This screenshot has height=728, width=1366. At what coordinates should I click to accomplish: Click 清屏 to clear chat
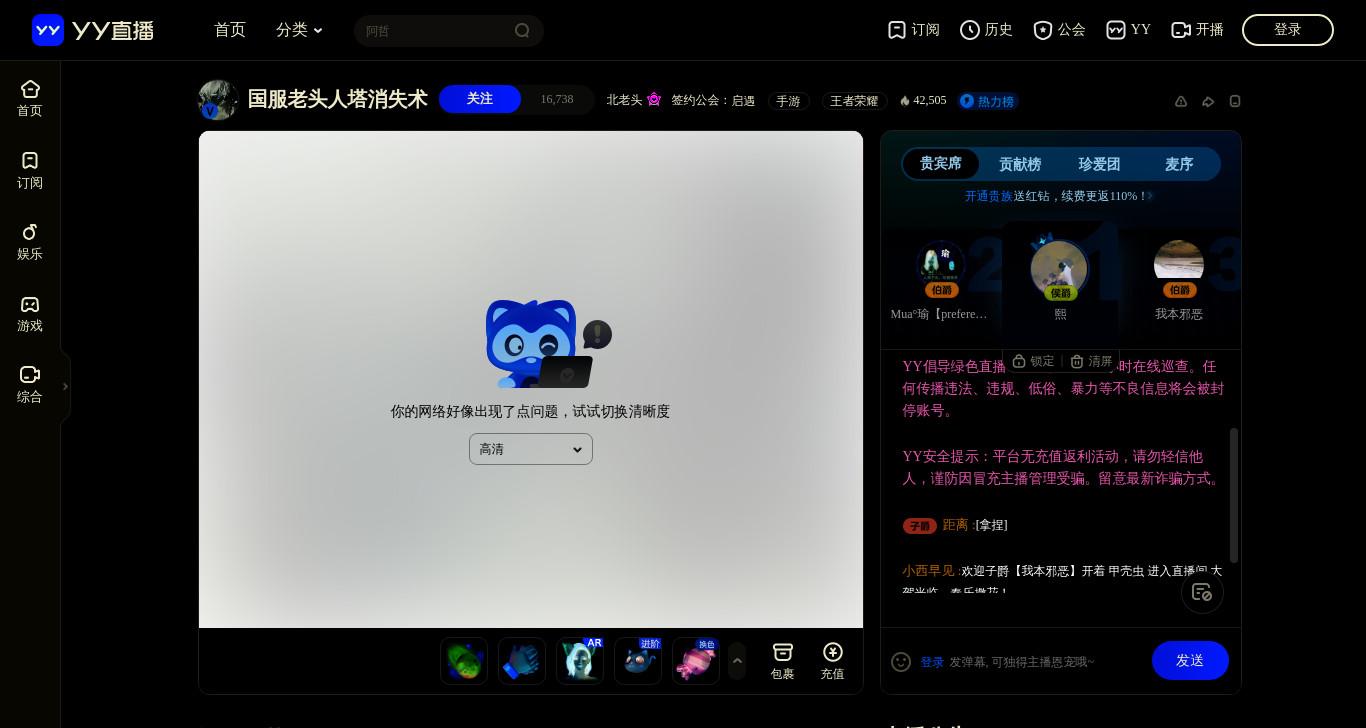pos(1091,361)
